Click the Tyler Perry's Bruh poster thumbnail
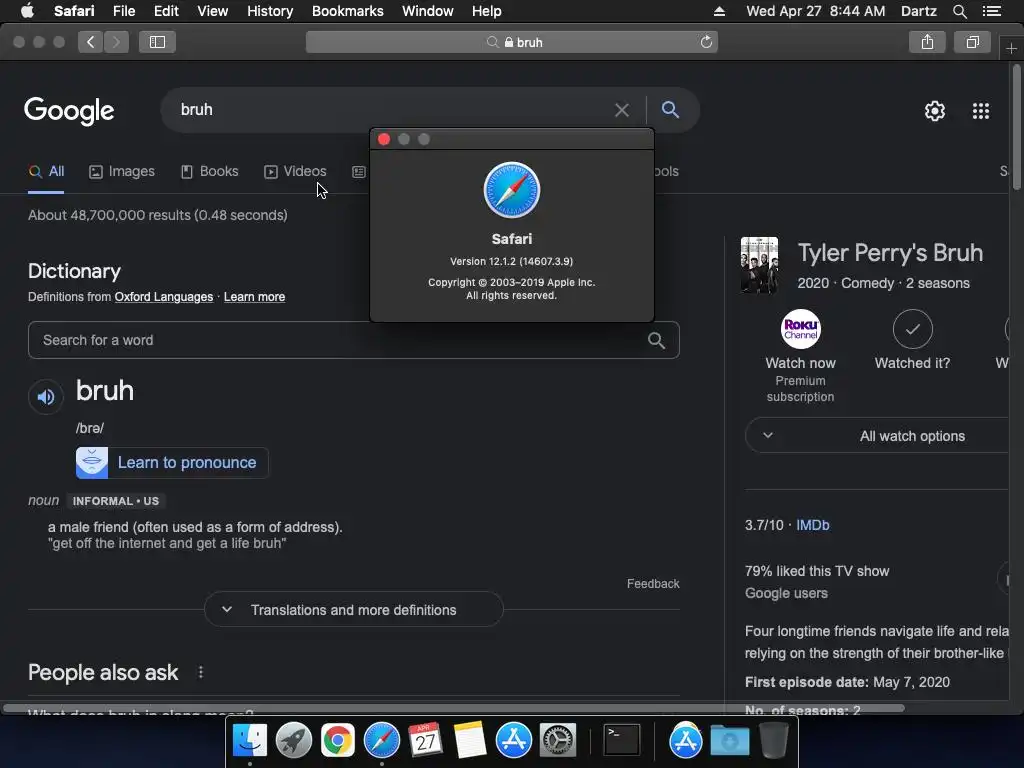Image resolution: width=1024 pixels, height=768 pixels. point(760,265)
